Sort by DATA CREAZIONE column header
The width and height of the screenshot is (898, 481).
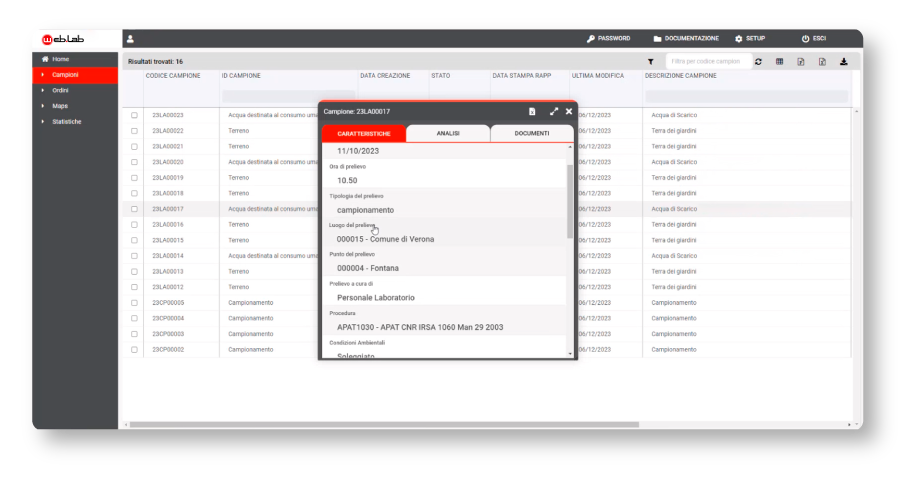(x=385, y=76)
